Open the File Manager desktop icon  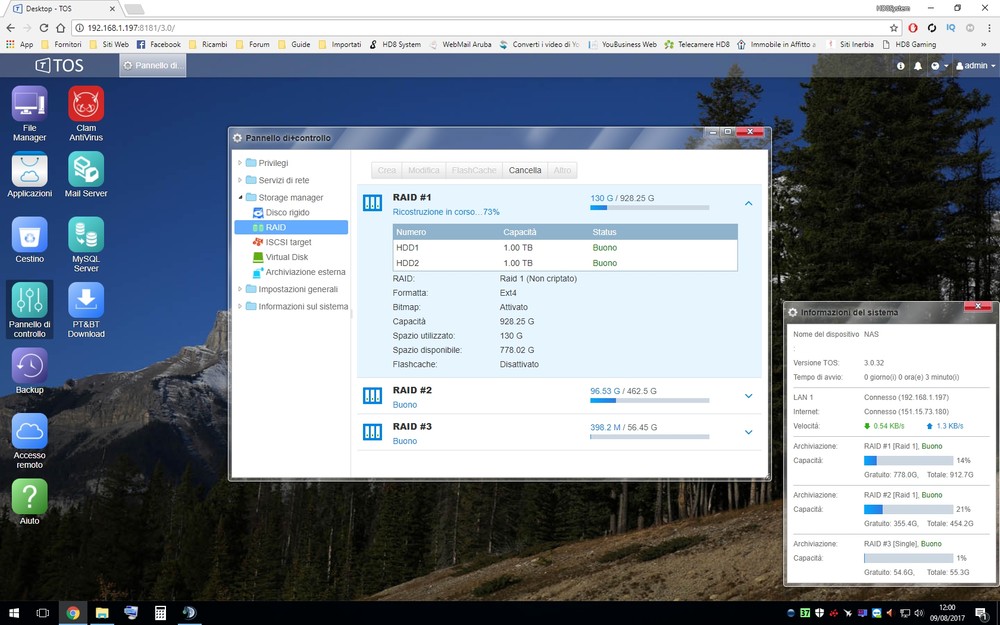coord(29,104)
